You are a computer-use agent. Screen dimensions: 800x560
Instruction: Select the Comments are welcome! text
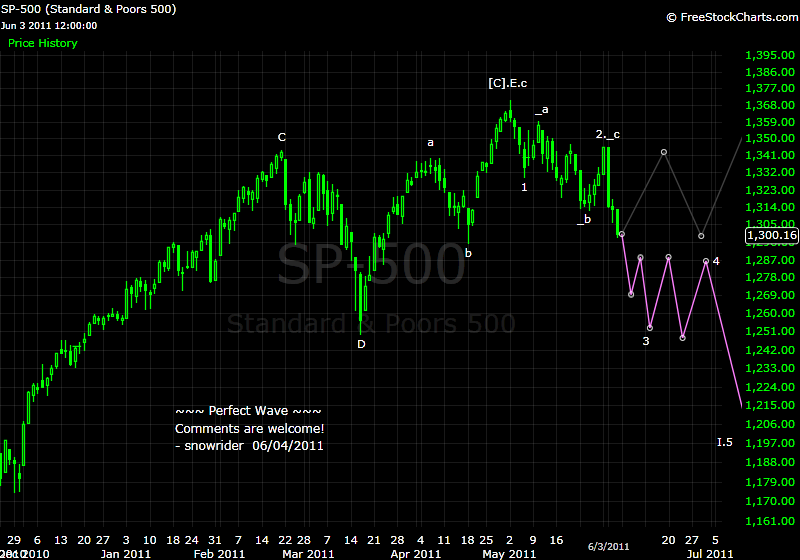[x=249, y=429]
